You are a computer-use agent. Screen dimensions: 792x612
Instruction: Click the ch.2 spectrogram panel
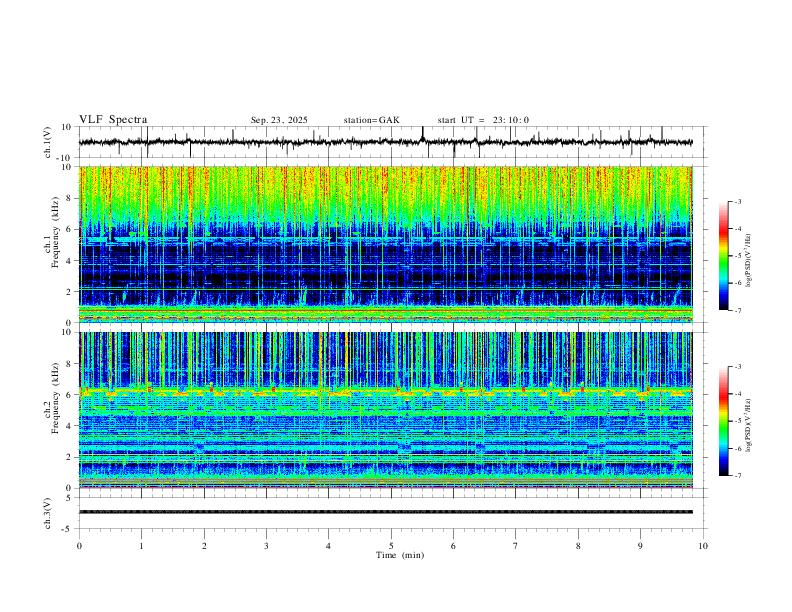pyautogui.click(x=385, y=410)
